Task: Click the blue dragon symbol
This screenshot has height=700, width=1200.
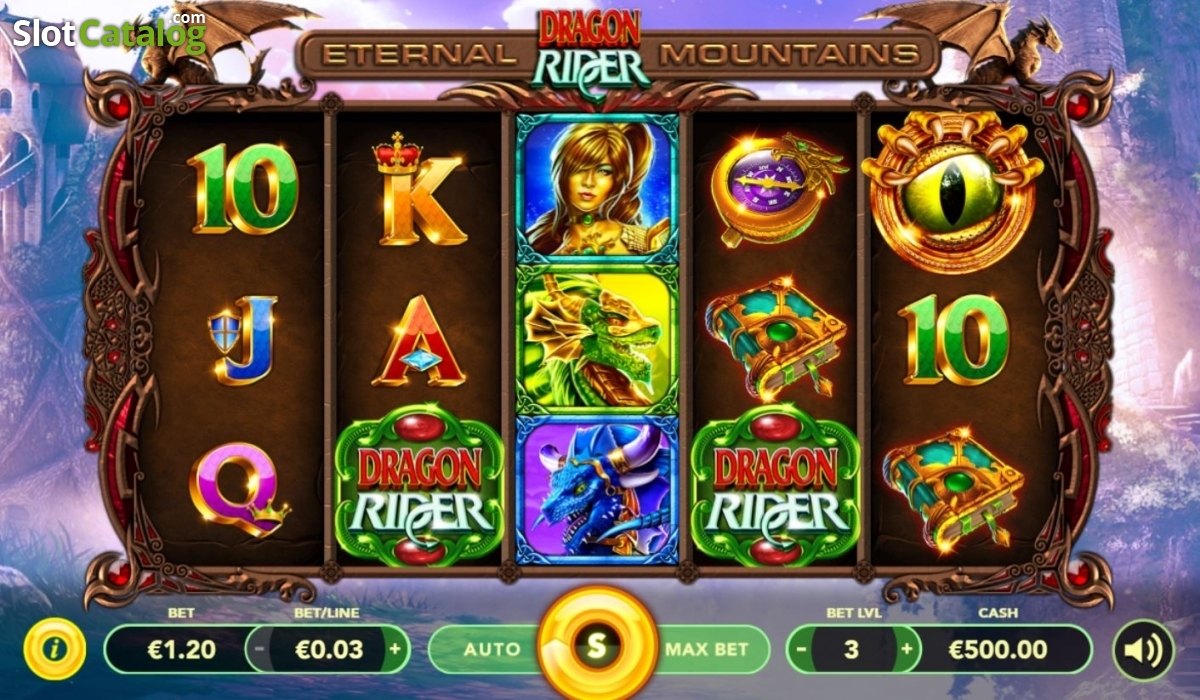Action: pyautogui.click(x=597, y=489)
